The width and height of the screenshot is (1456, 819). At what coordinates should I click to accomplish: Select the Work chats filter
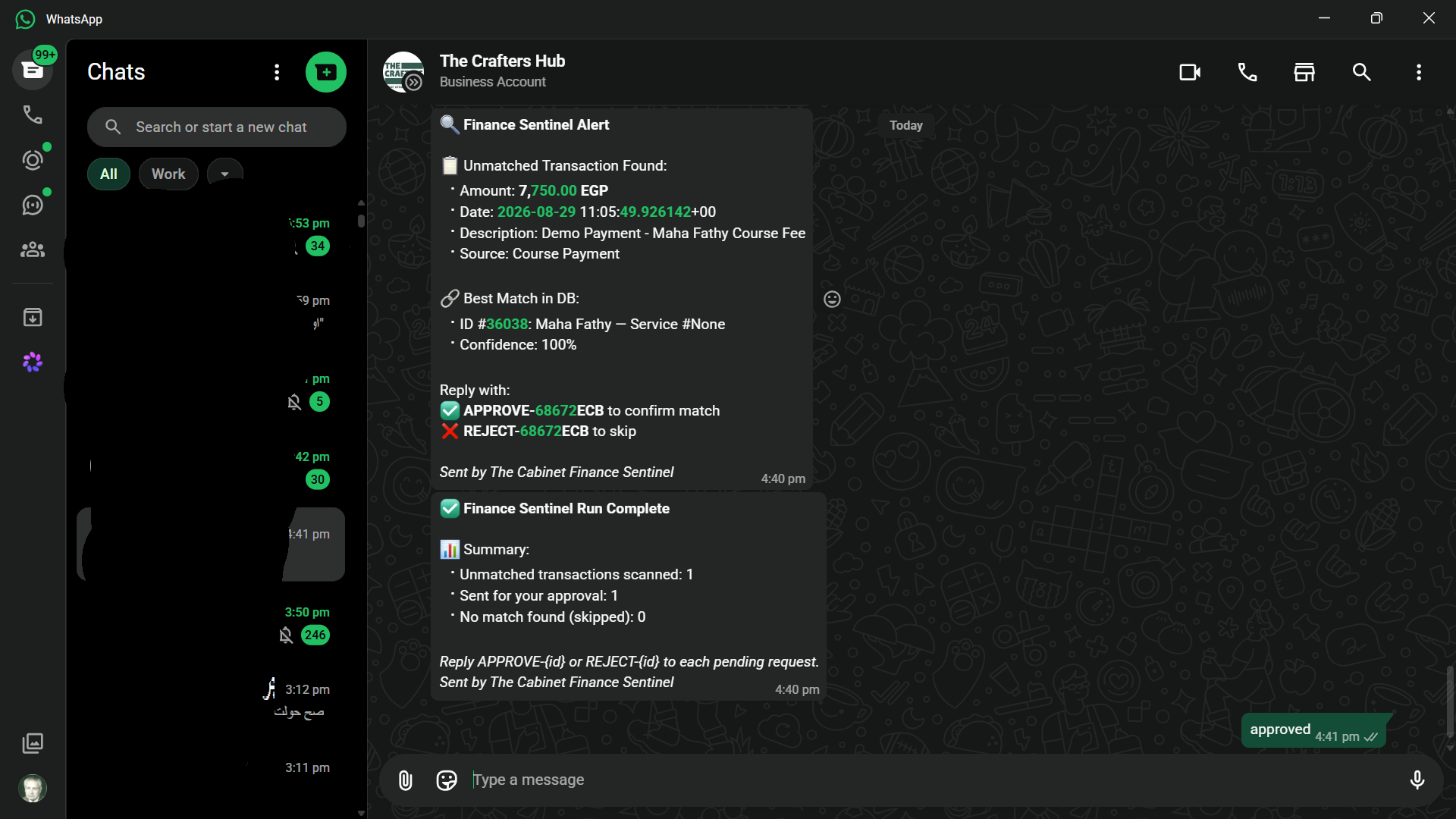[168, 174]
